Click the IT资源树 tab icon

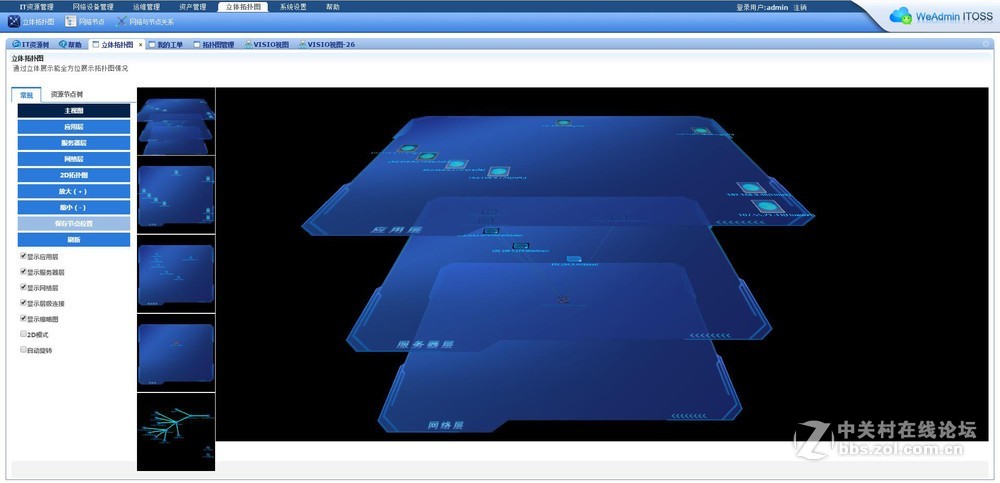14,45
